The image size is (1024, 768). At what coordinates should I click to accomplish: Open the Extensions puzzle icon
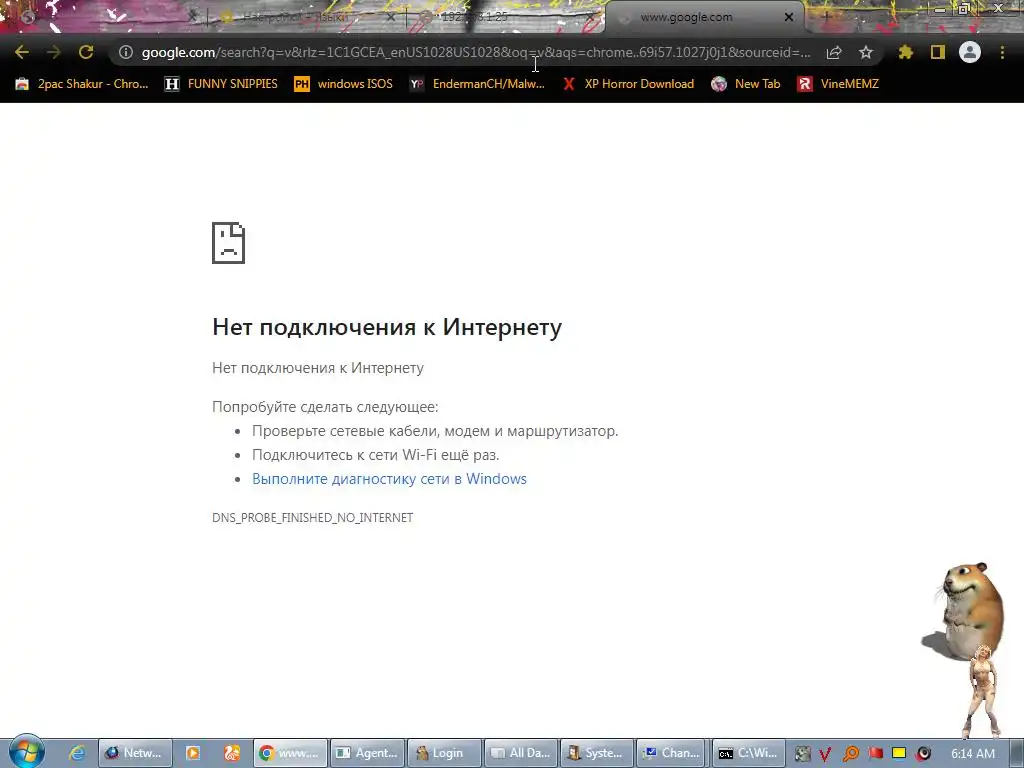point(906,52)
